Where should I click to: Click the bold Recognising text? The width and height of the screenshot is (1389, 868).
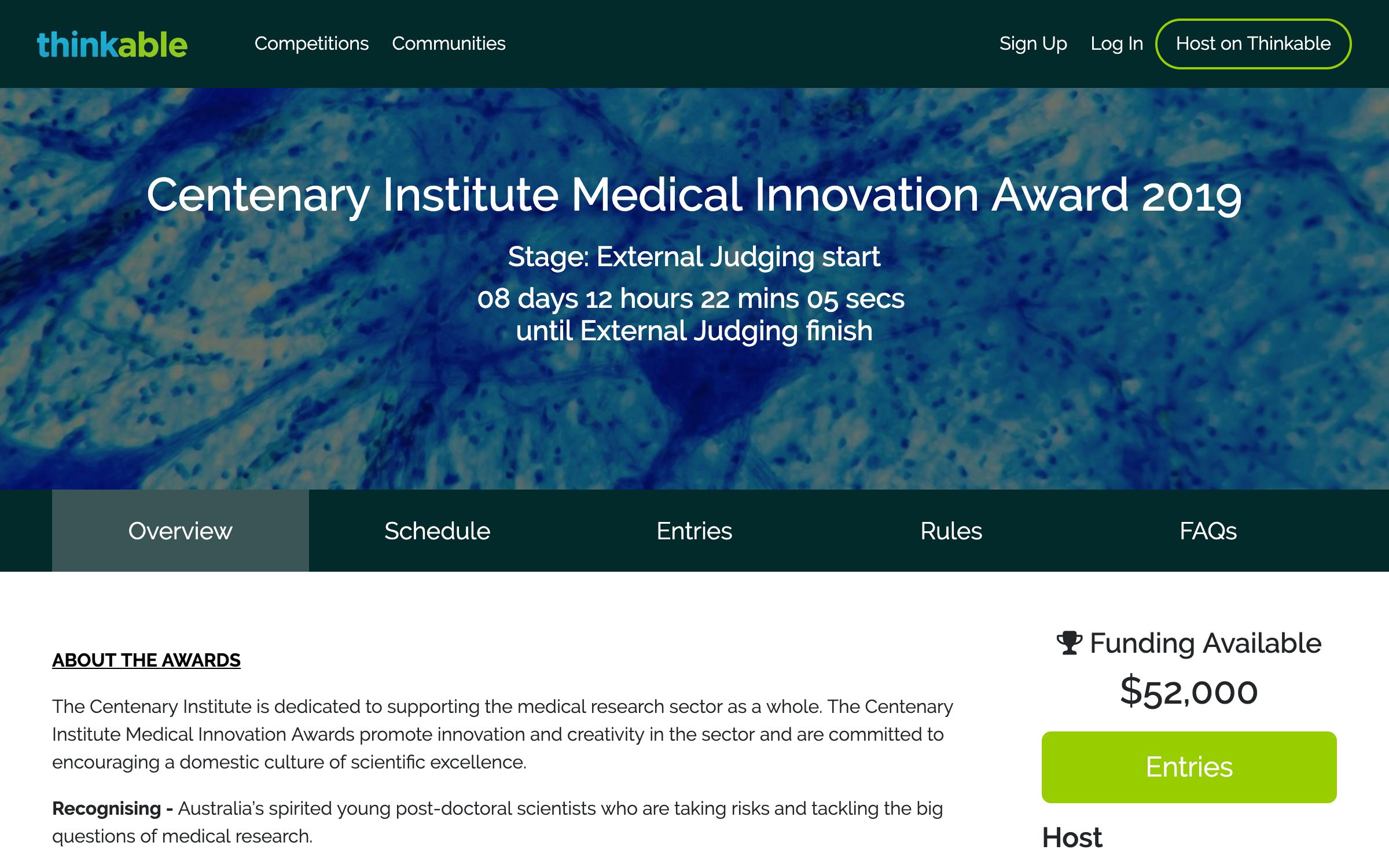point(106,808)
